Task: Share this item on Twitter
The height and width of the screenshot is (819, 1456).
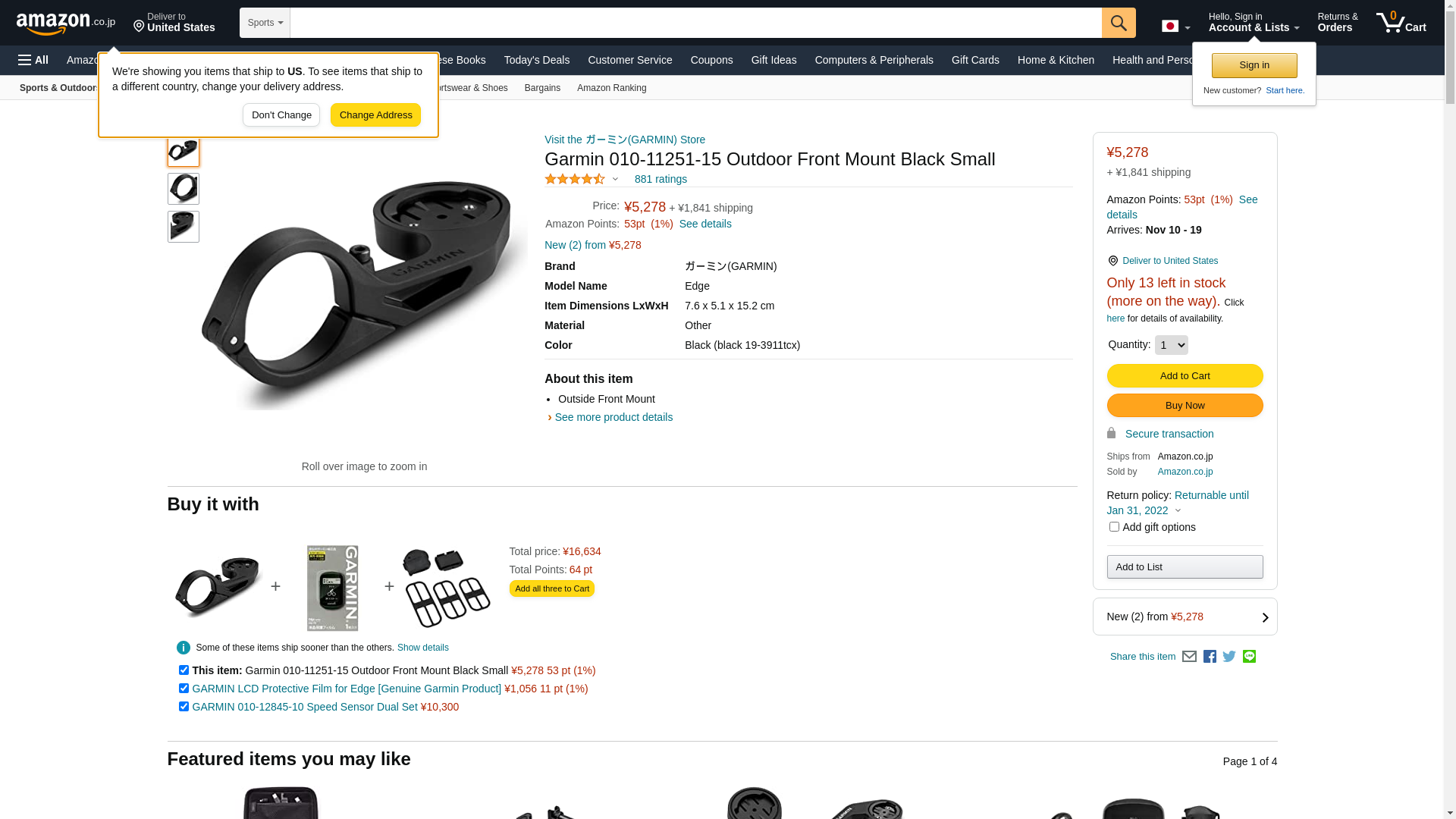Action: [1229, 657]
